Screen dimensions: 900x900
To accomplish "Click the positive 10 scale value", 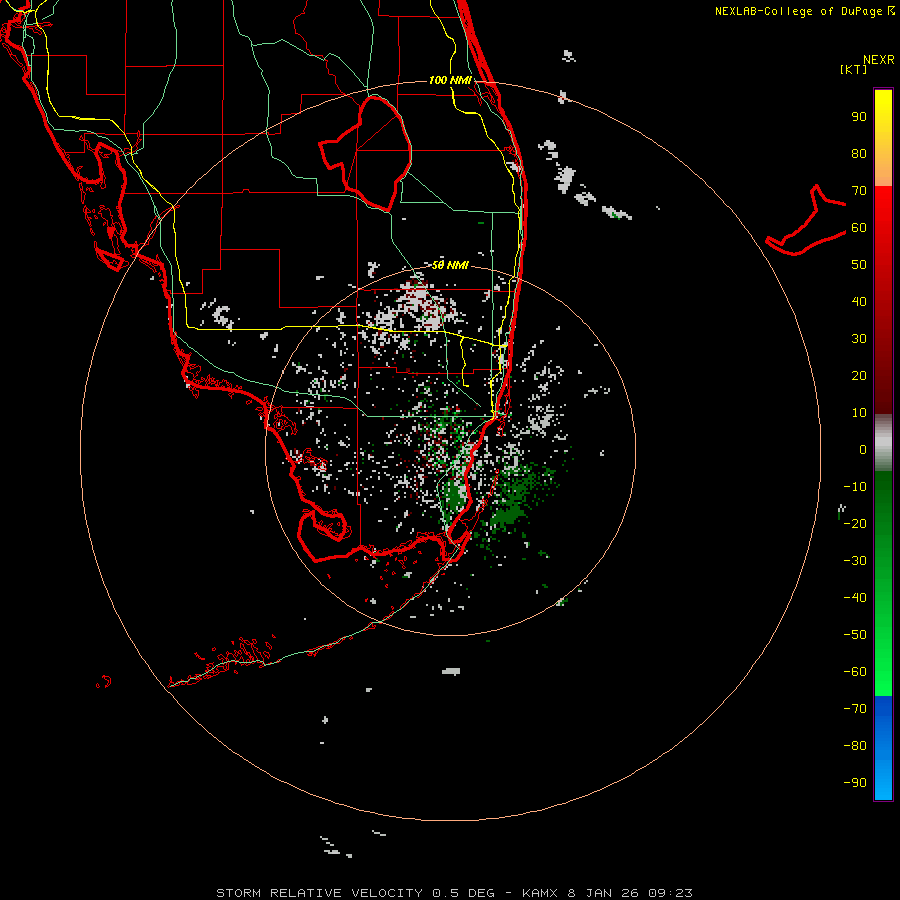I will (859, 413).
